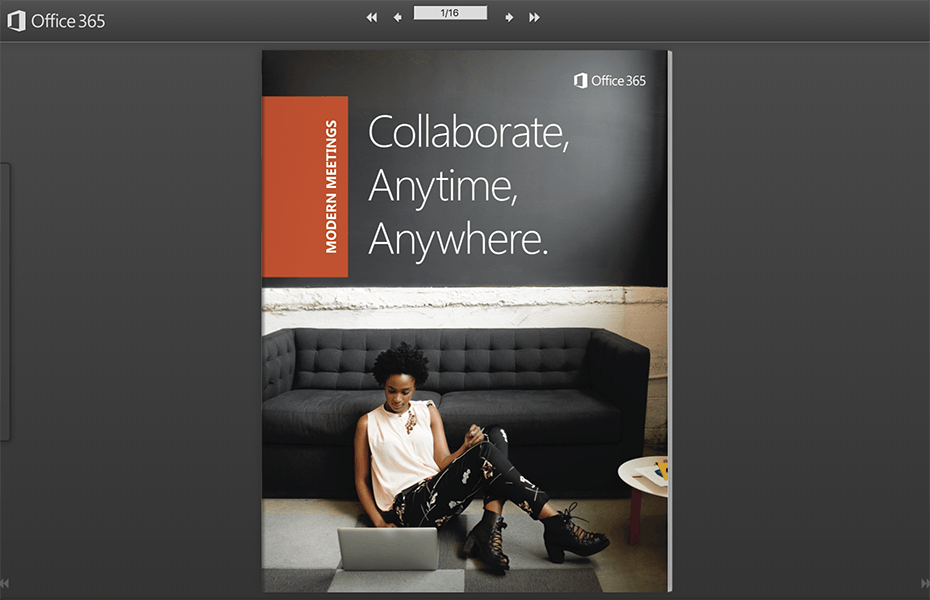Image resolution: width=930 pixels, height=600 pixels.
Task: Click the white brick wall strip above sofa
Action: (460, 305)
